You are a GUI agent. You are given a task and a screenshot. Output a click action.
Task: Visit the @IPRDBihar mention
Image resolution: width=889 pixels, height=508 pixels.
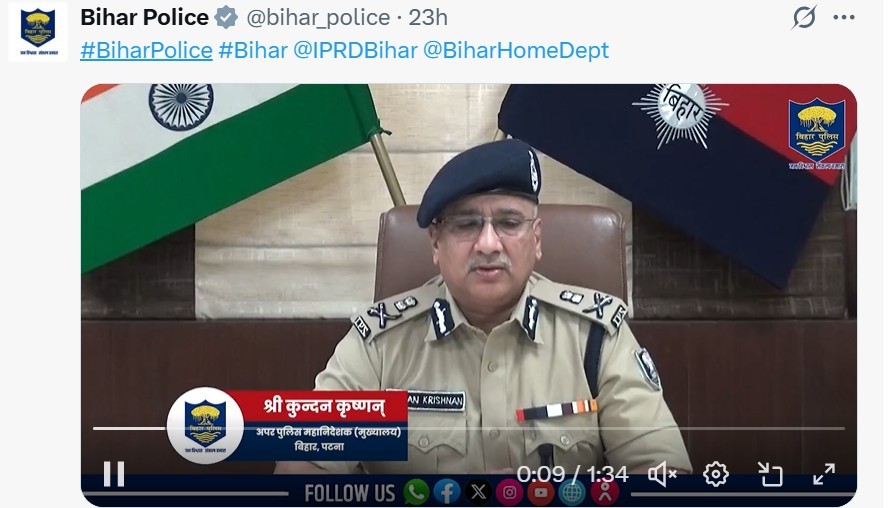click(x=355, y=50)
